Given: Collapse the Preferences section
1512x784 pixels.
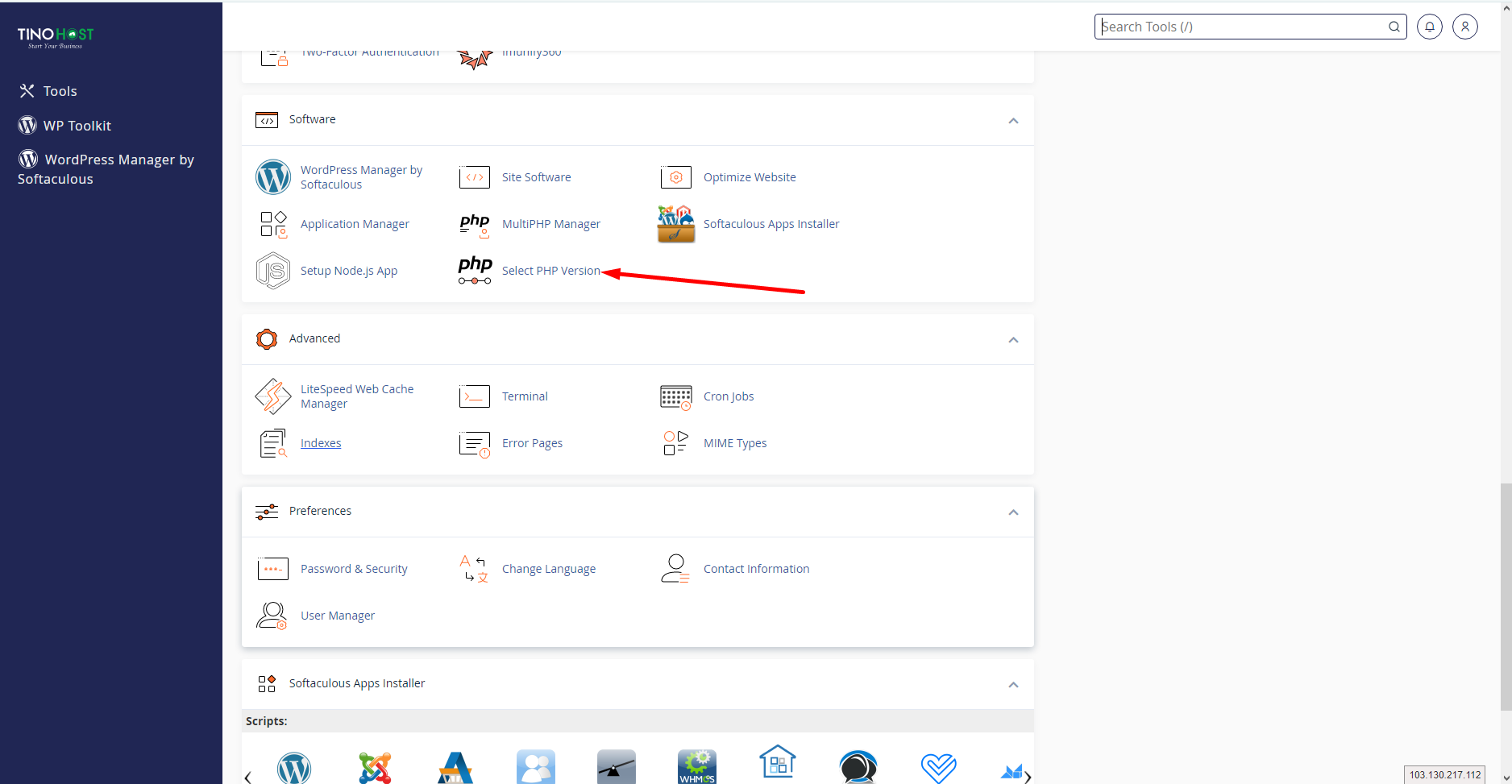Looking at the screenshot, I should click(x=1013, y=512).
